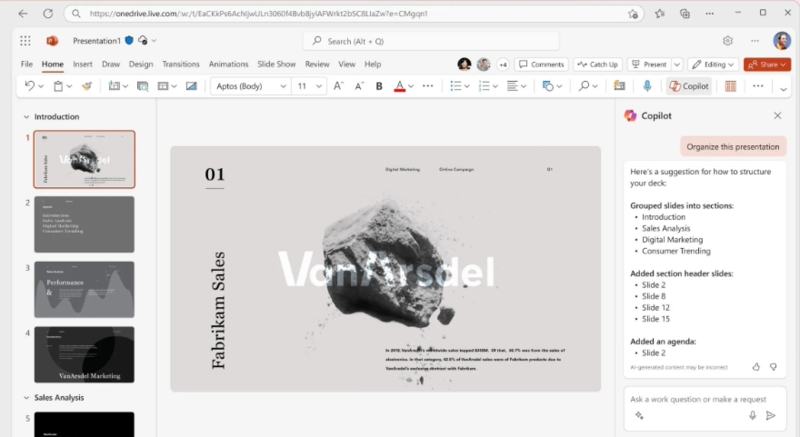This screenshot has height=437, width=800.
Task: Click the New Slide icon
Action: coord(114,86)
